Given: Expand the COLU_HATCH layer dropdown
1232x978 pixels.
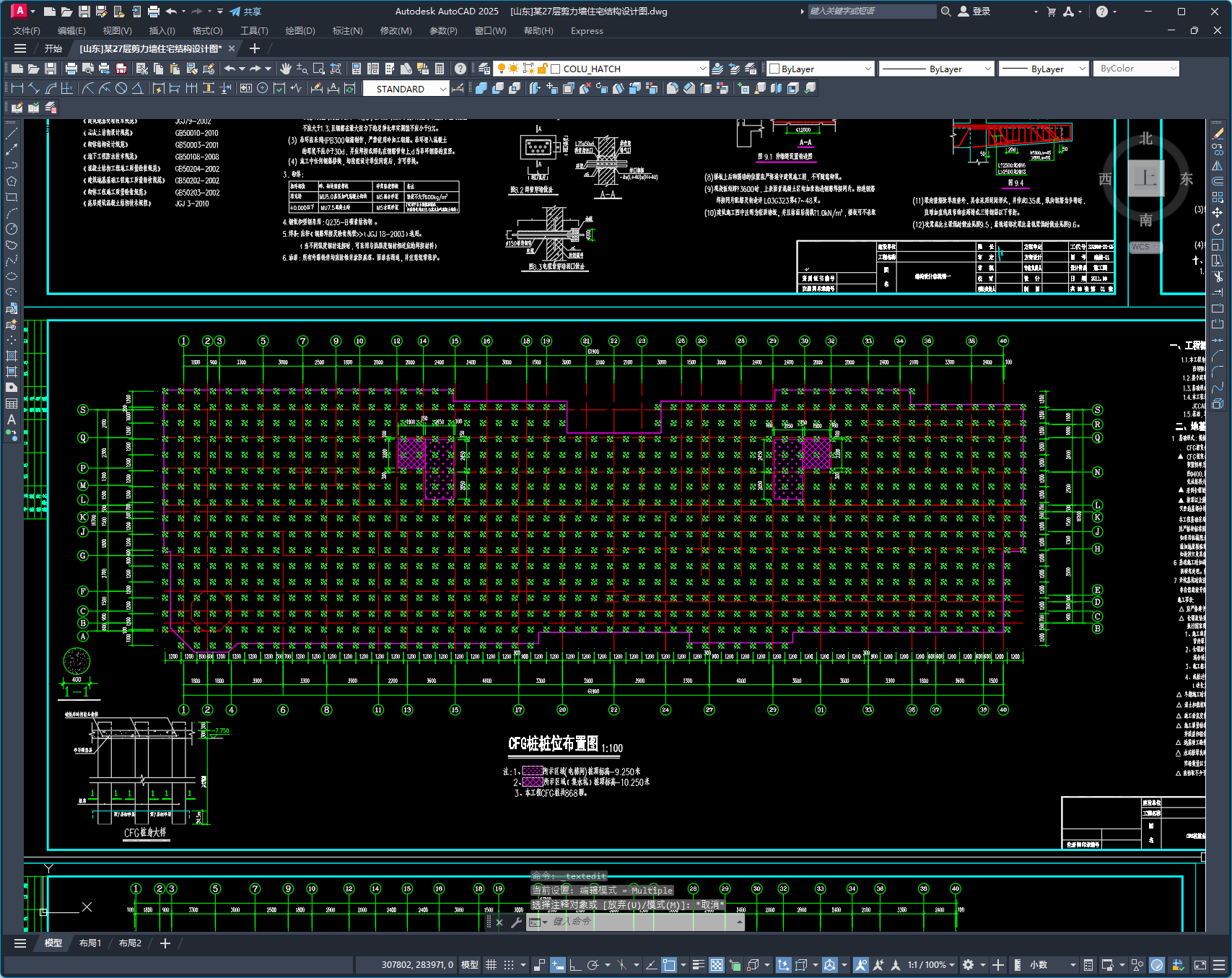Looking at the screenshot, I should pos(702,69).
